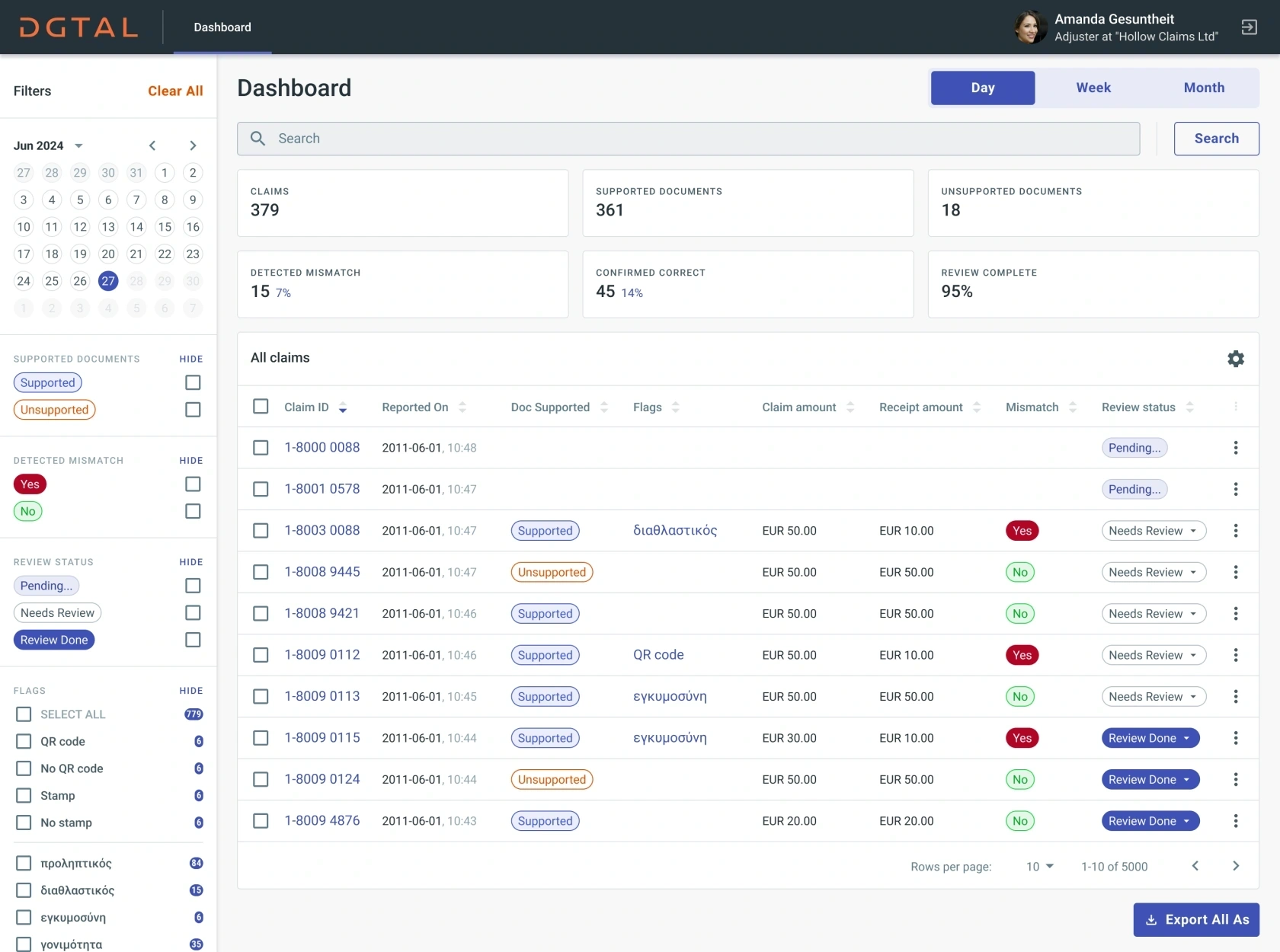Switch to the Week view tab
Image resolution: width=1280 pixels, height=952 pixels.
1093,88
